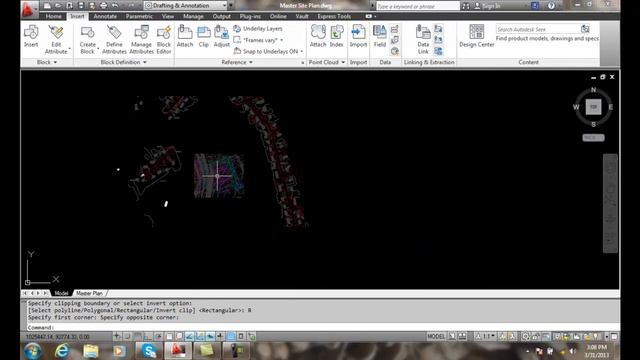Open the Express Tools ribbon tab
640x360 pixels.
point(334,16)
